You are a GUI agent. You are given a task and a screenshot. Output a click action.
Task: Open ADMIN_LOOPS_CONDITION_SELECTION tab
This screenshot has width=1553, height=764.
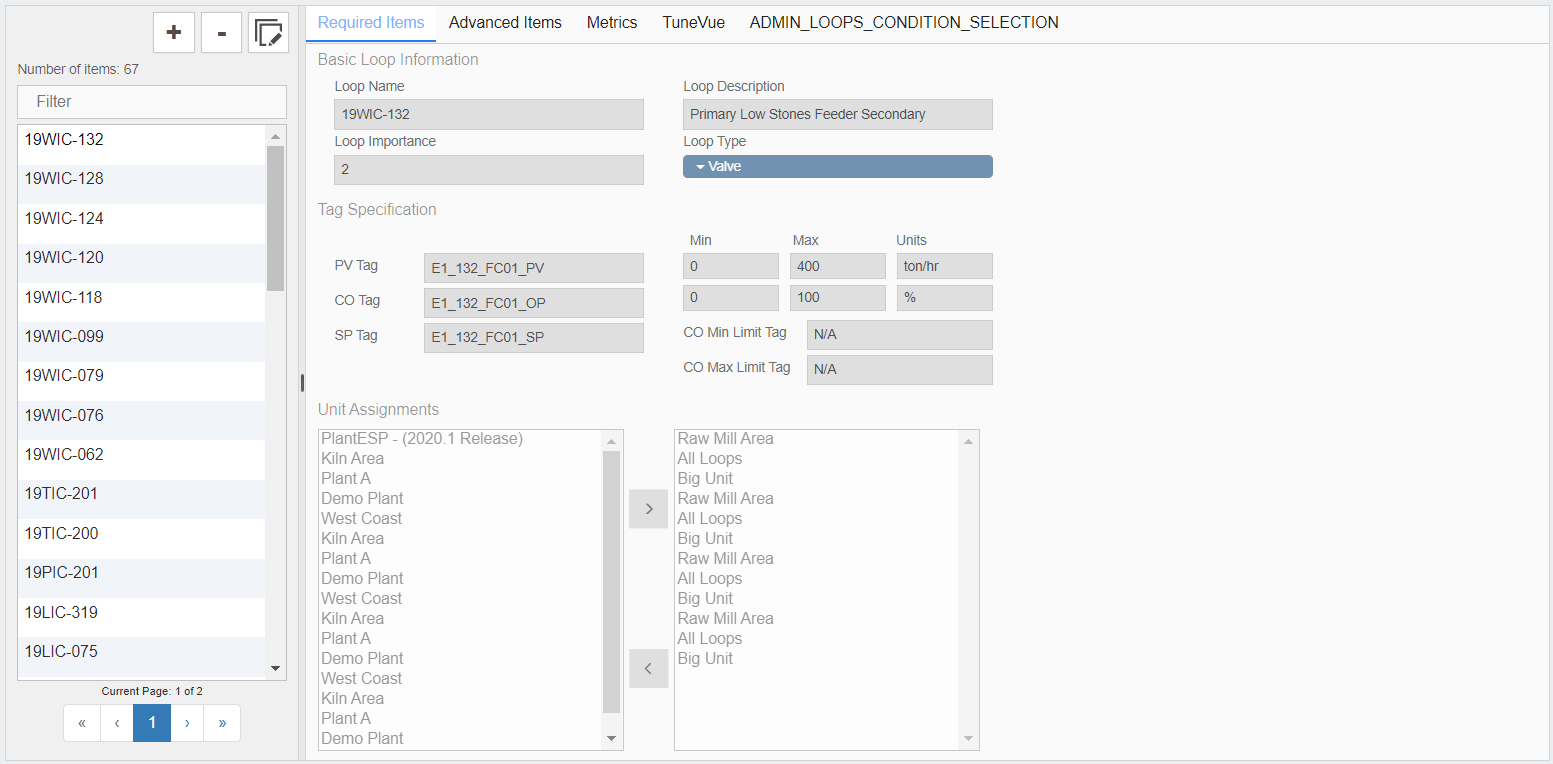point(904,22)
